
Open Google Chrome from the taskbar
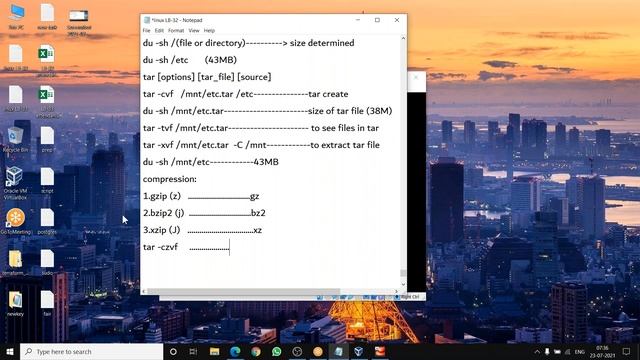click(256, 351)
